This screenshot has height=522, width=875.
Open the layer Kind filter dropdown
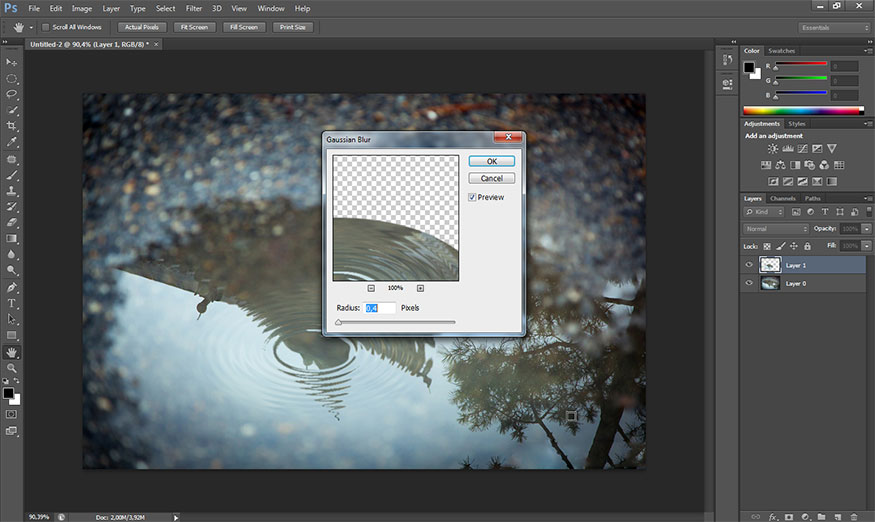coord(765,212)
